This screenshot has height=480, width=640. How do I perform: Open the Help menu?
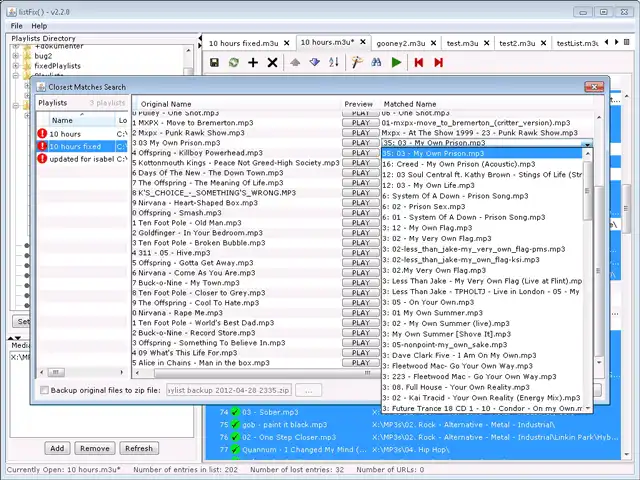[x=39, y=26]
